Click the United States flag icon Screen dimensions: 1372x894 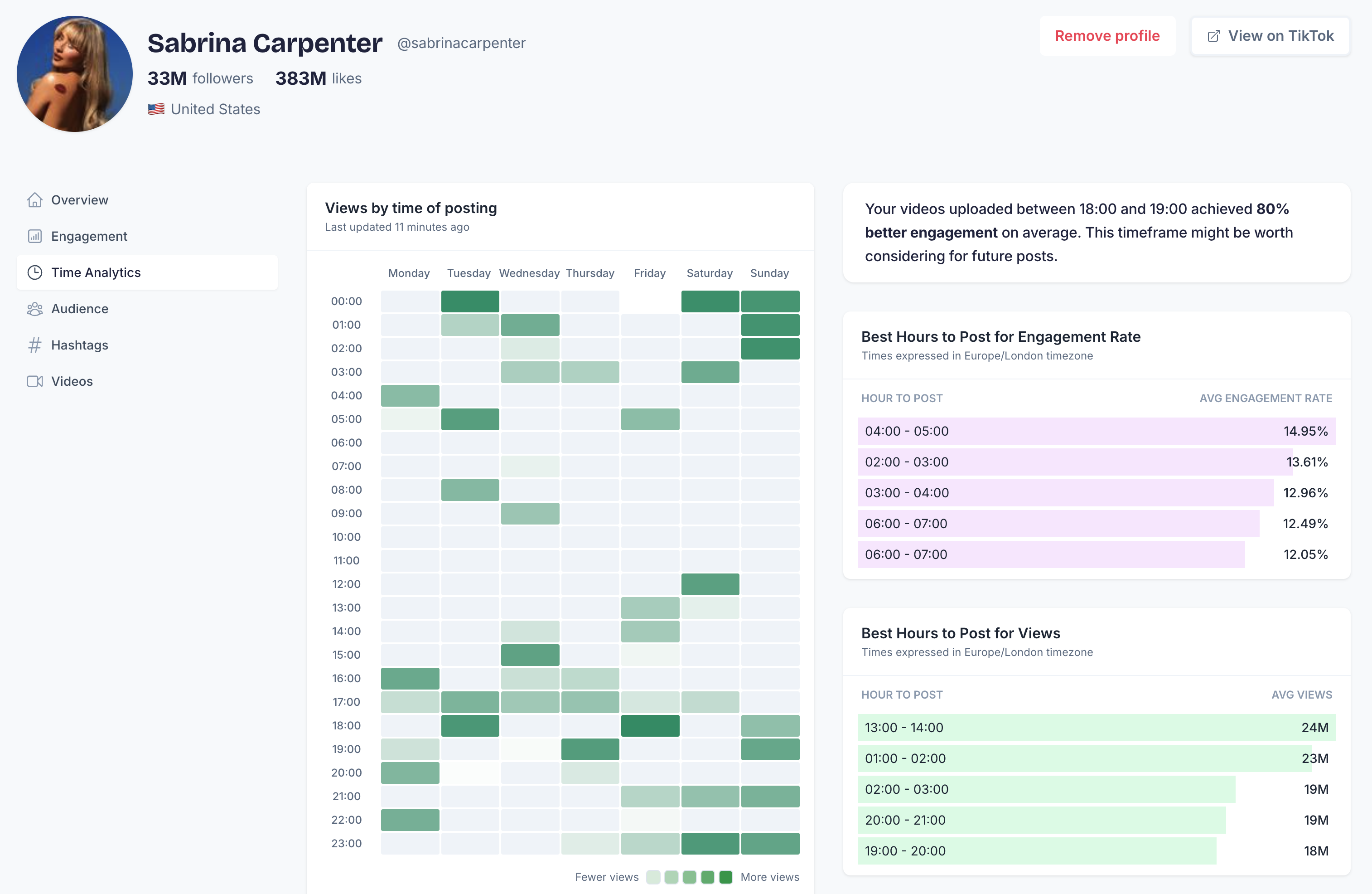pyautogui.click(x=156, y=109)
